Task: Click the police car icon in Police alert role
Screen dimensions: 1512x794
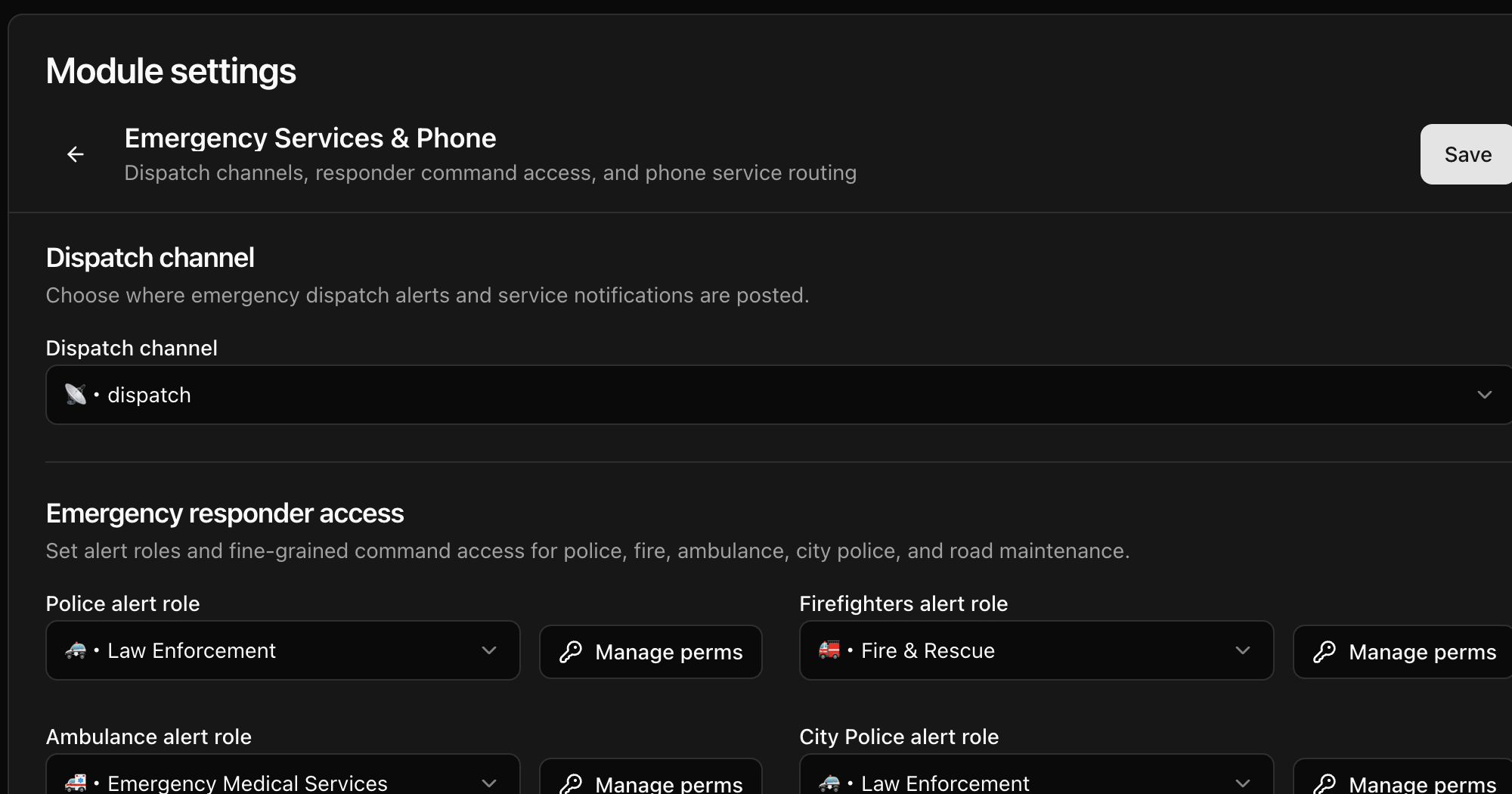Action: click(x=76, y=650)
